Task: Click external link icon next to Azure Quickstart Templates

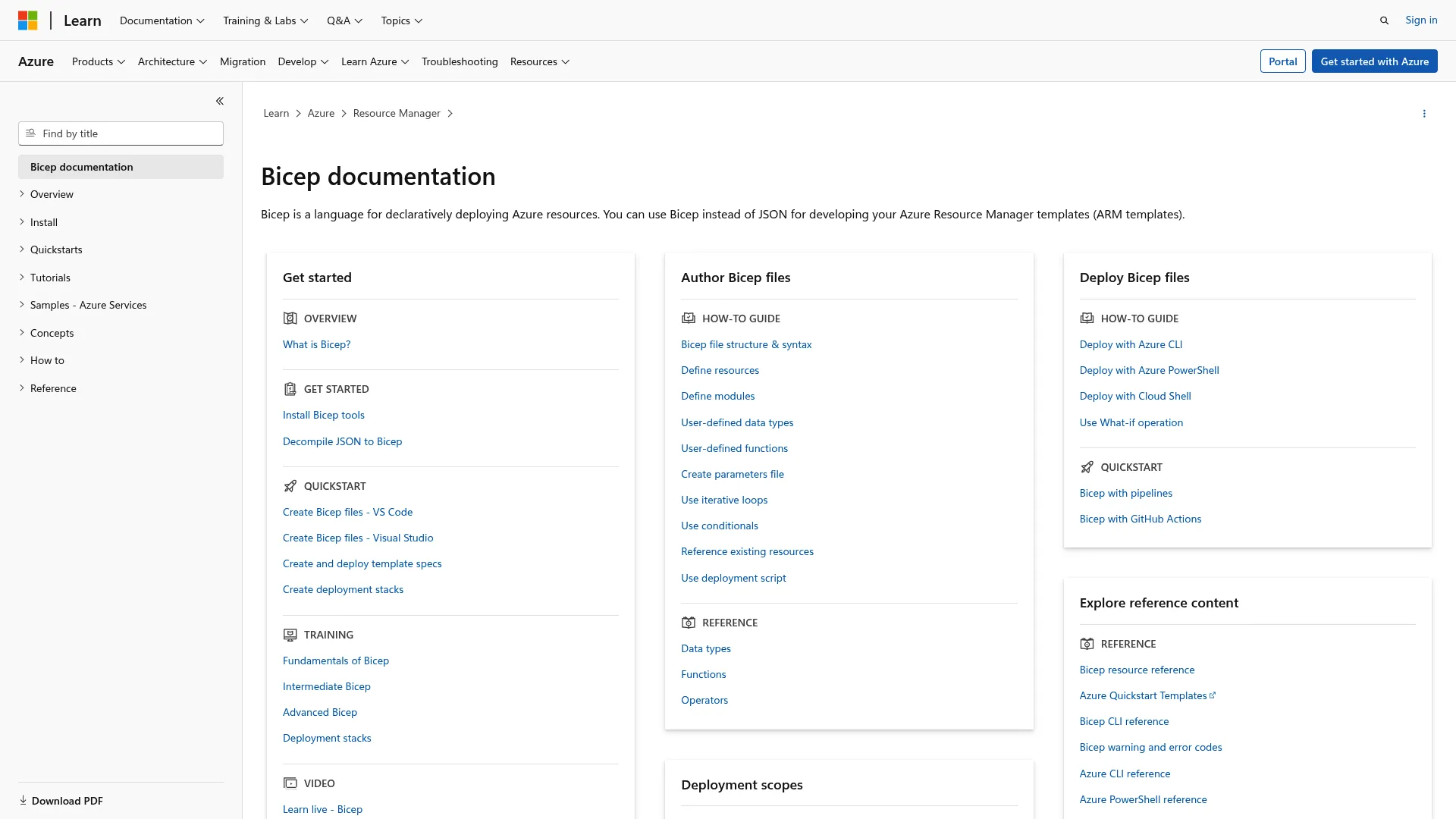Action: coord(1213,695)
